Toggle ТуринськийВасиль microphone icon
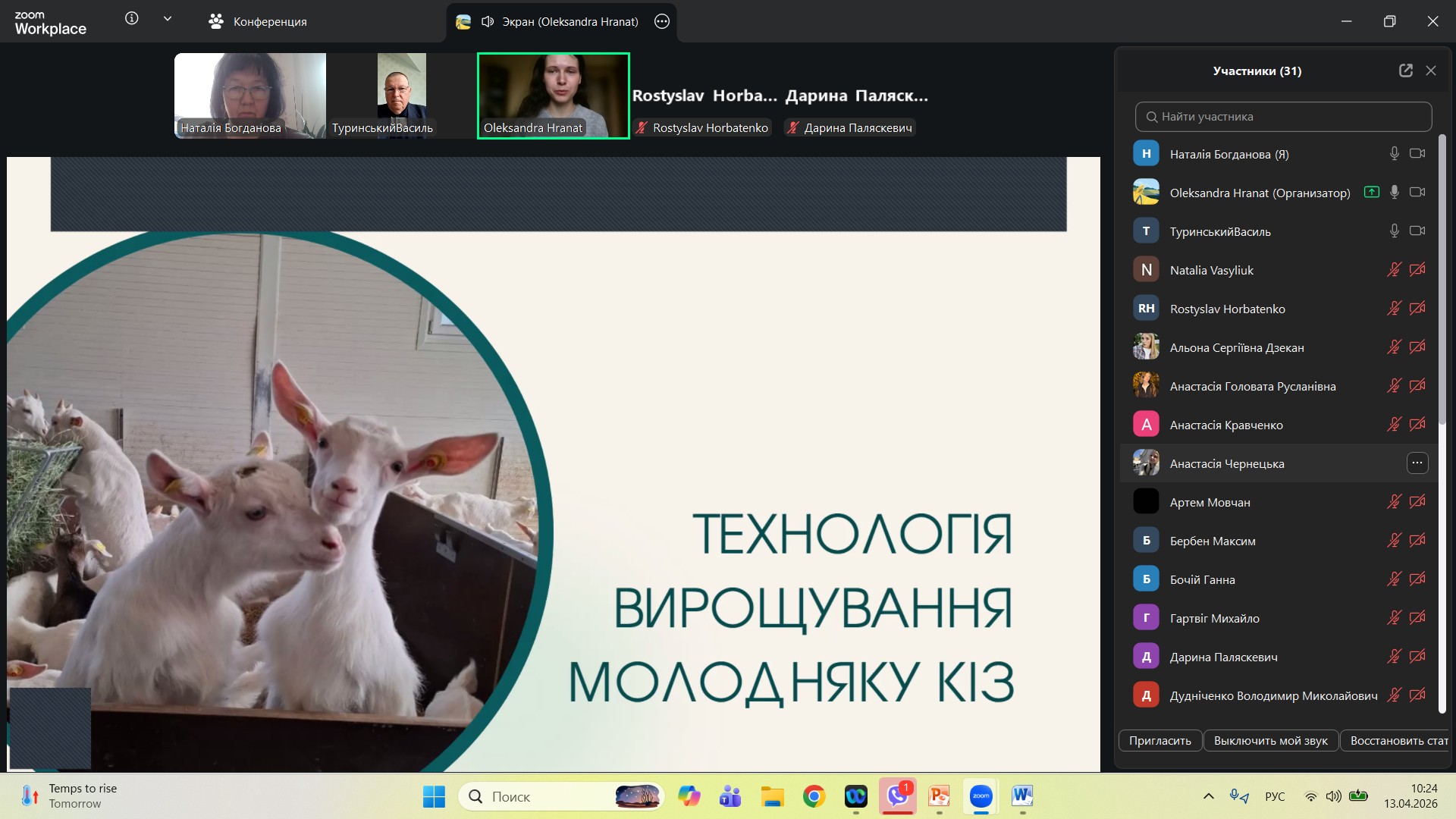Viewport: 1456px width, 819px height. [1394, 231]
